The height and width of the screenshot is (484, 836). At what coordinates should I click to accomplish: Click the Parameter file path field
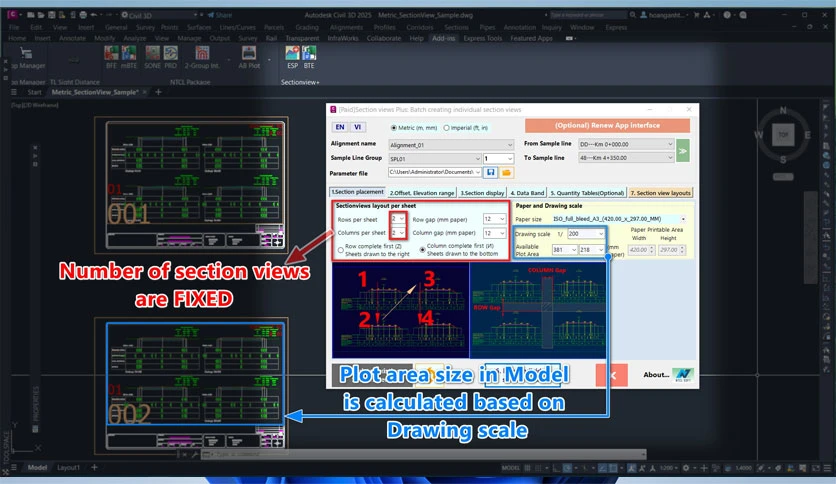pos(435,172)
